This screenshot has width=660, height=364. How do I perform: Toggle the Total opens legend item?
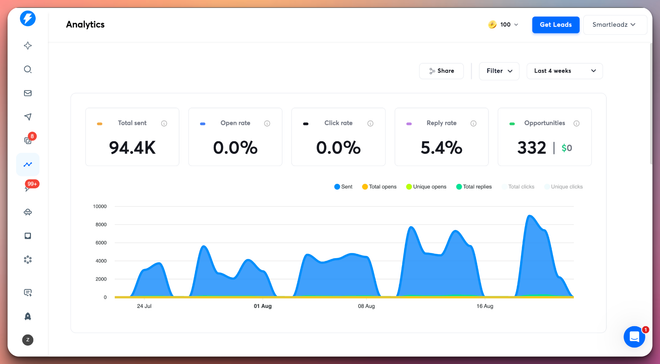point(379,186)
